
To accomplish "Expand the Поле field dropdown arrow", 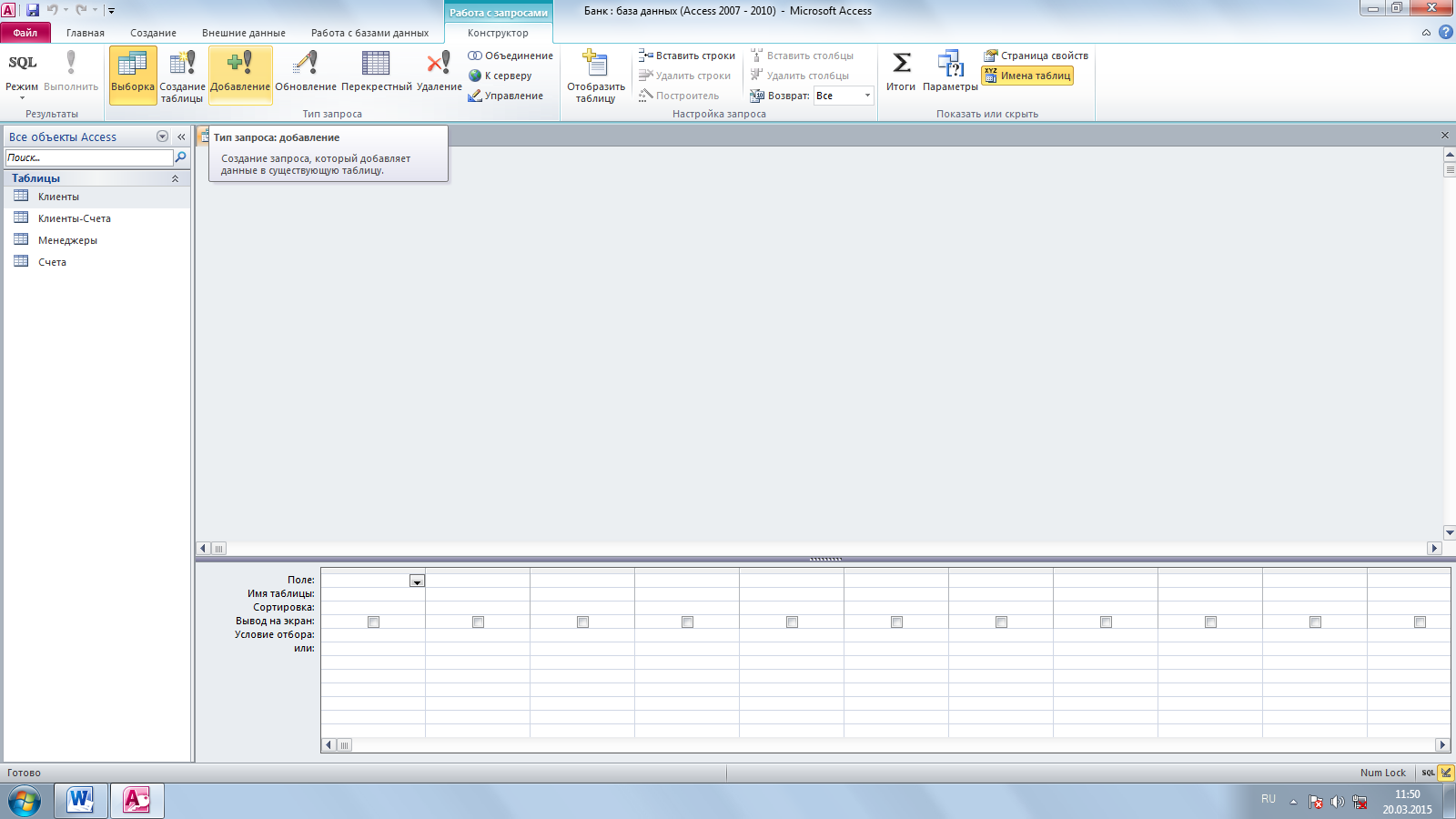I will click(417, 581).
